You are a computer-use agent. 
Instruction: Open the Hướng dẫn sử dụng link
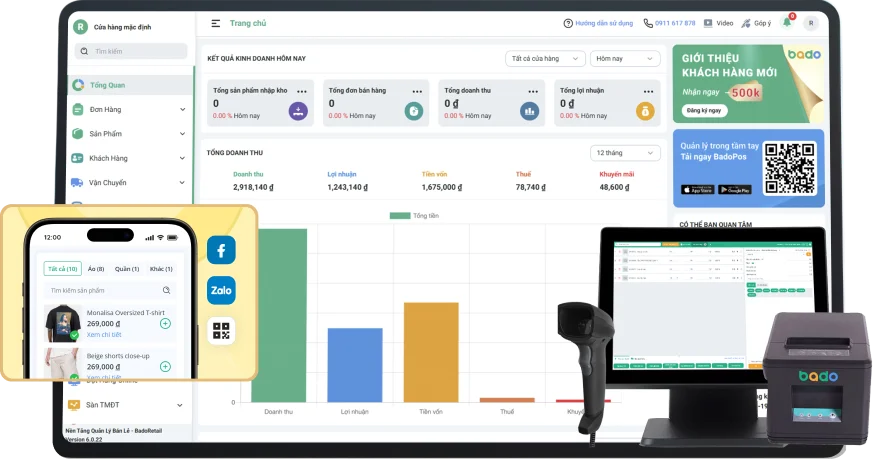click(604, 24)
